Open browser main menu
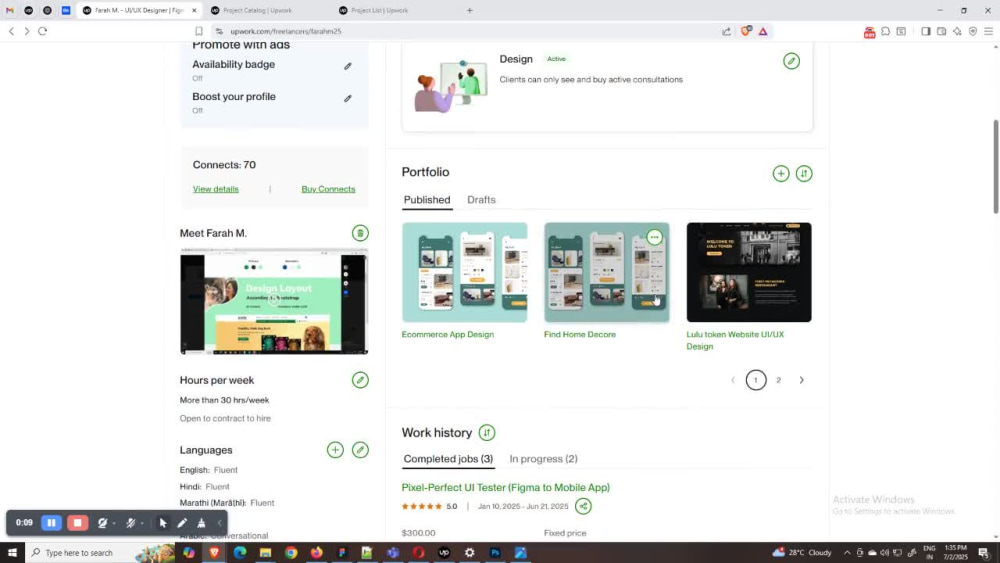Image resolution: width=1000 pixels, height=563 pixels. (988, 31)
